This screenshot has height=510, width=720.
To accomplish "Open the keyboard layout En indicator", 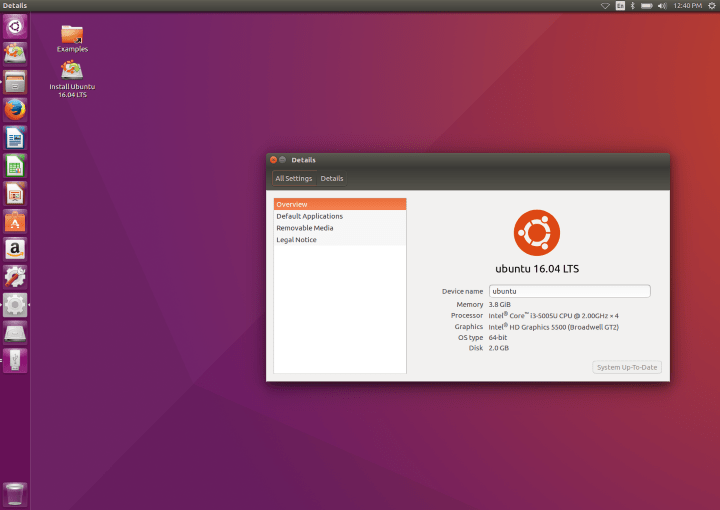I will 620,6.
